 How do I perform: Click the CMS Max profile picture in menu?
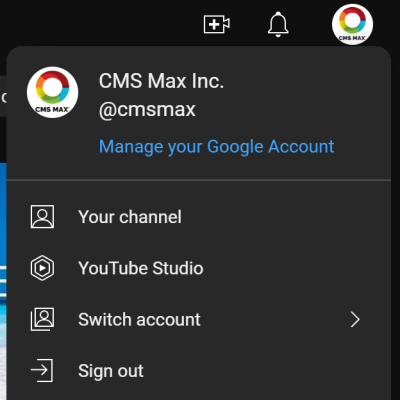tap(53, 92)
